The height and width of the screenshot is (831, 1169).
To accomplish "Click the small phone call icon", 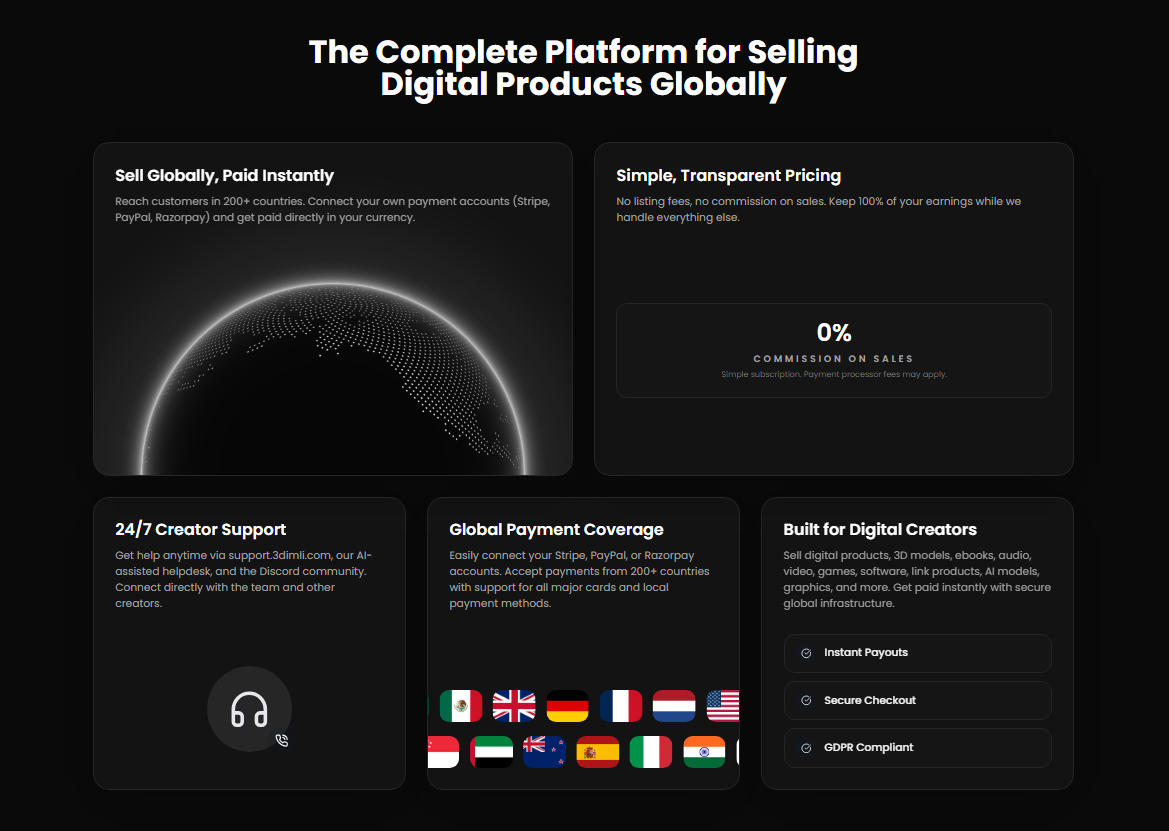I will (x=282, y=741).
